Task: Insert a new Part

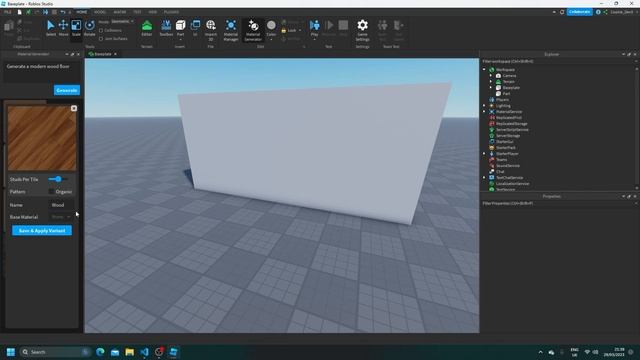Action: click(180, 28)
